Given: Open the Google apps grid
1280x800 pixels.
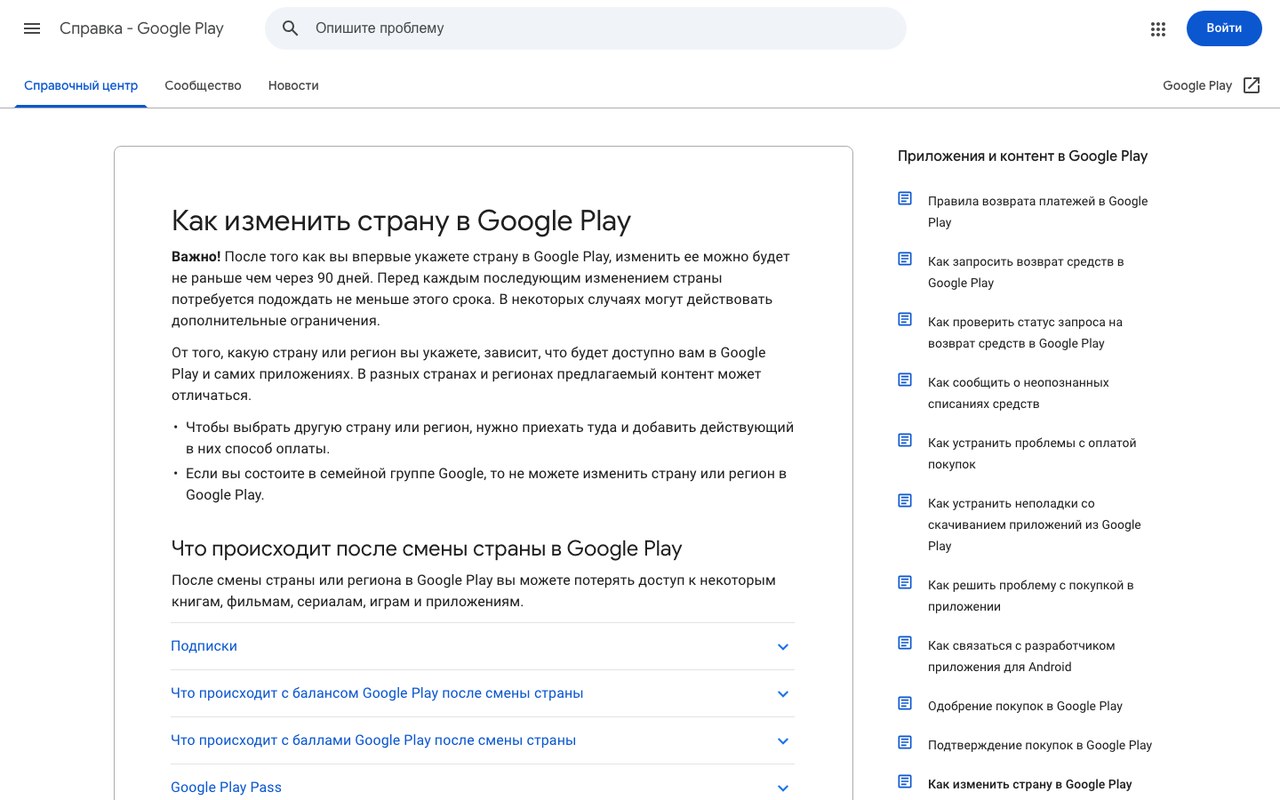Looking at the screenshot, I should [1158, 29].
